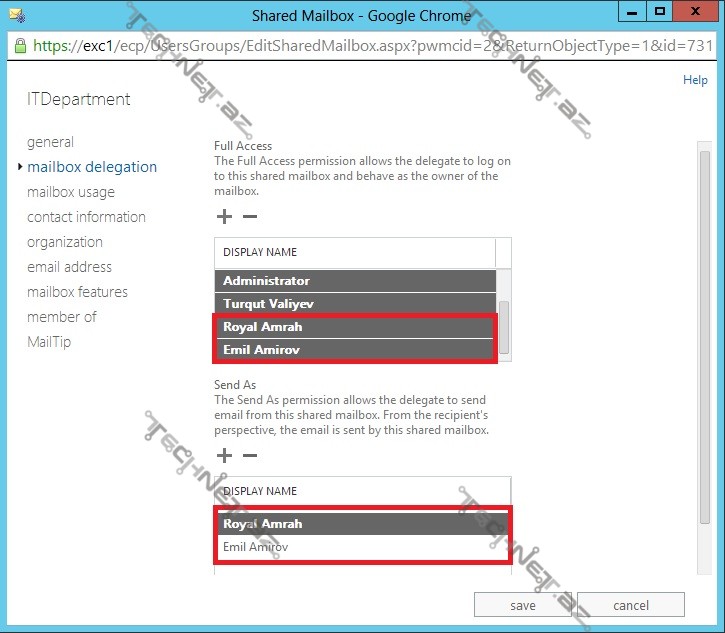Click the remove (−) icon under Full Access
Image resolution: width=725 pixels, height=633 pixels.
[250, 217]
